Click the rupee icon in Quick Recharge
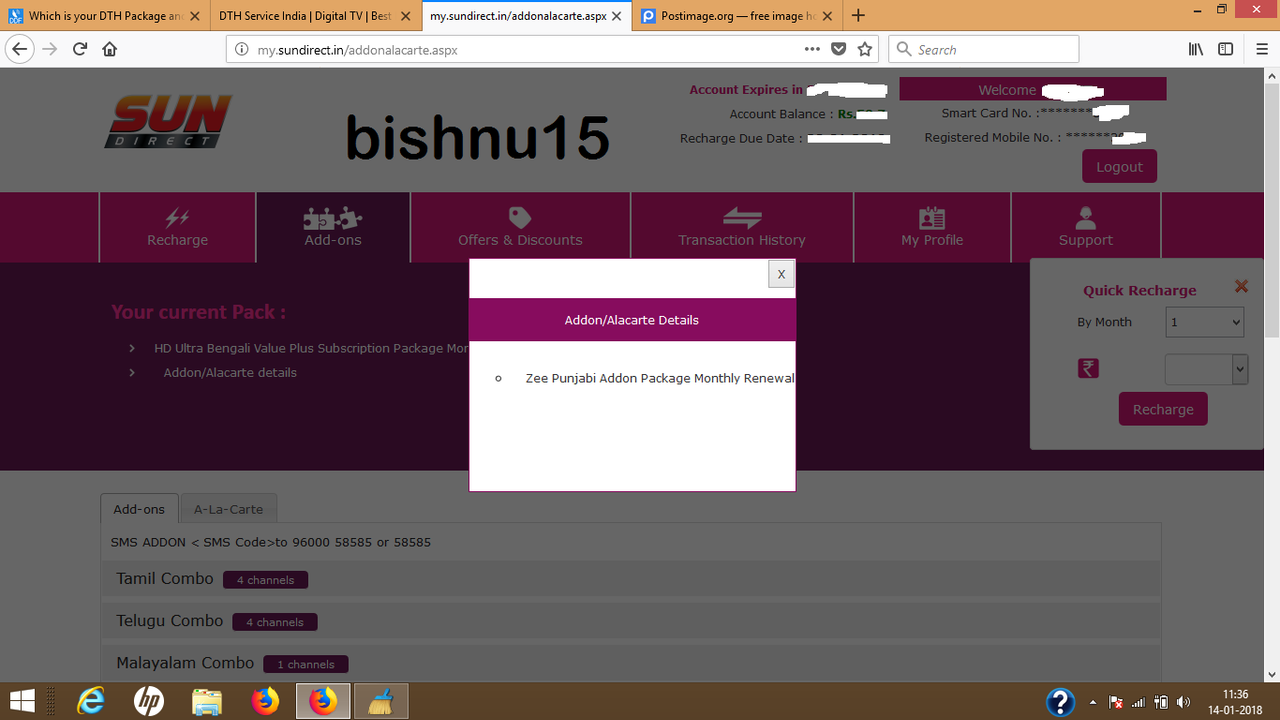The image size is (1280, 720). [1088, 368]
